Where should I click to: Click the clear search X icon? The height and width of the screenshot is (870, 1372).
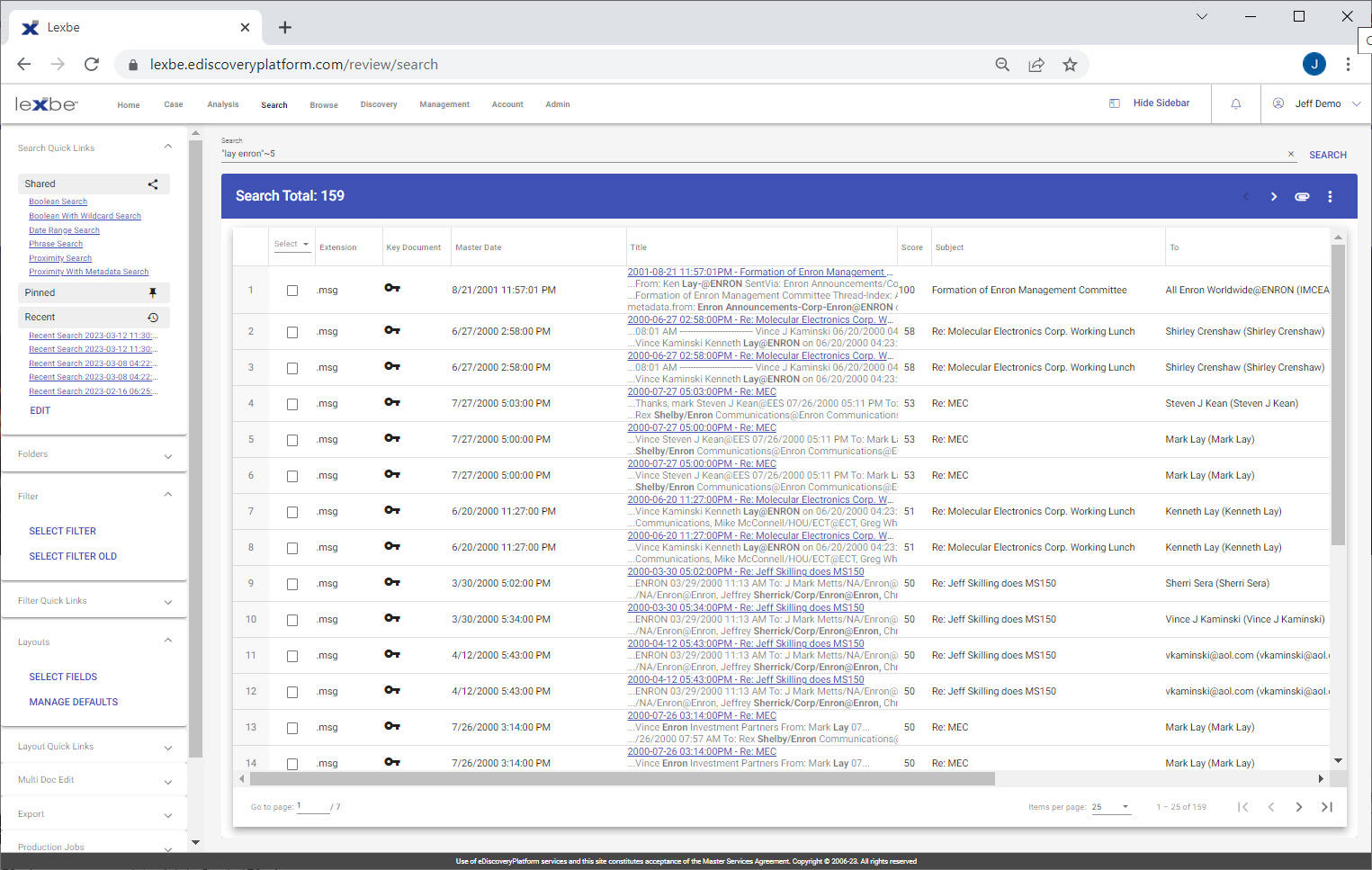point(1291,153)
